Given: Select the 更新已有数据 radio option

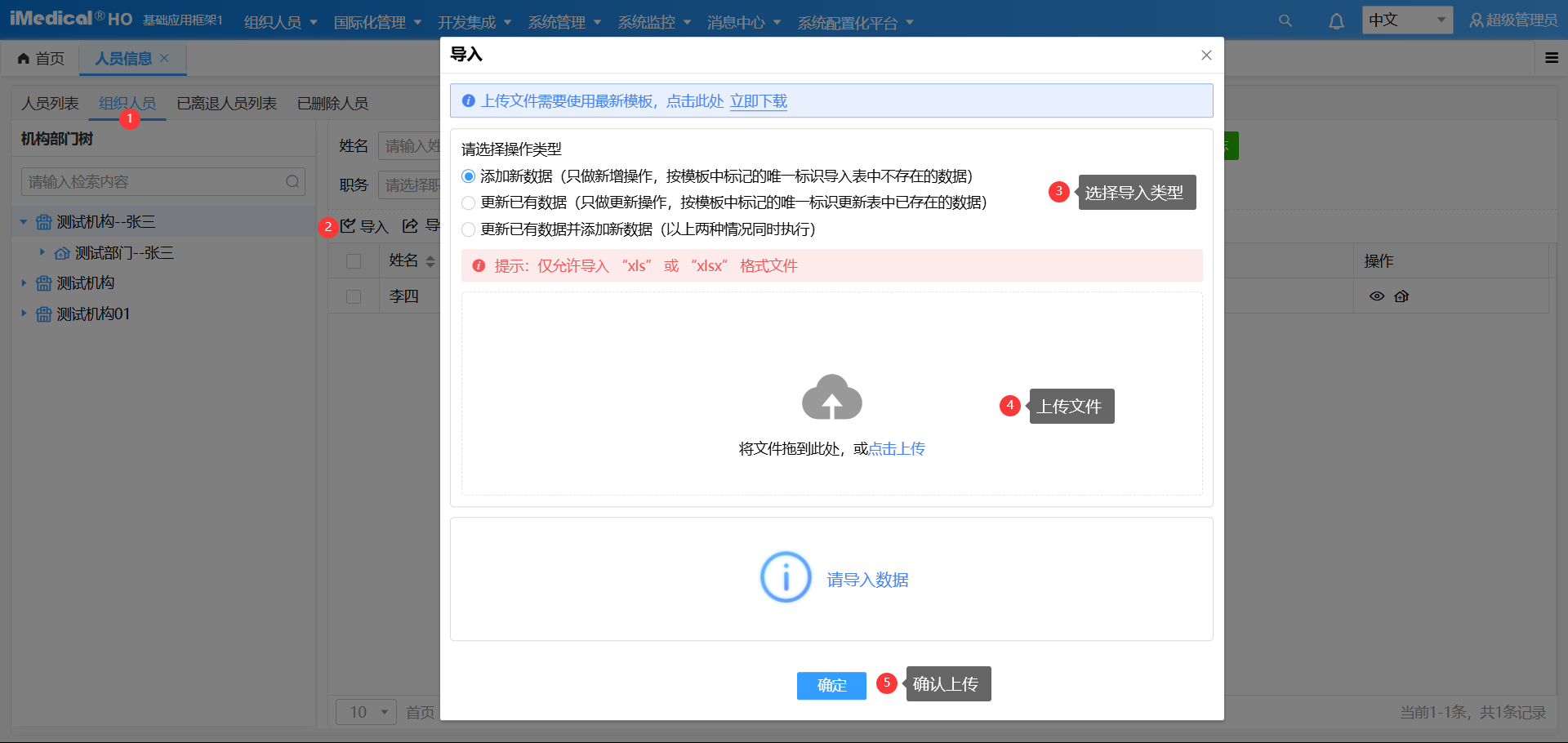Looking at the screenshot, I should pyautogui.click(x=468, y=202).
